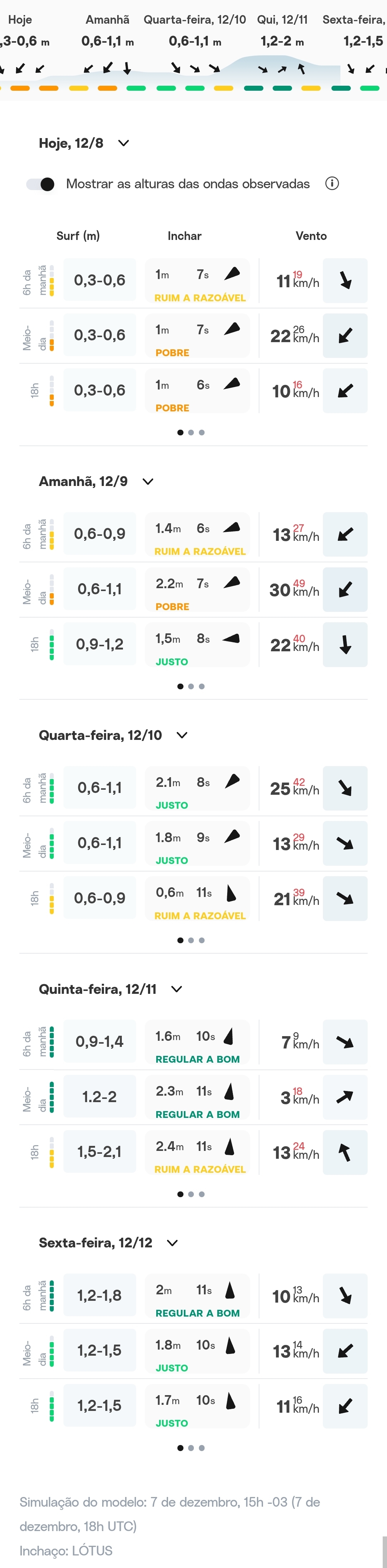Image resolution: width=387 pixels, height=1568 pixels.
Task: Collapse the Hoje, 12/8 section
Action: [x=124, y=143]
